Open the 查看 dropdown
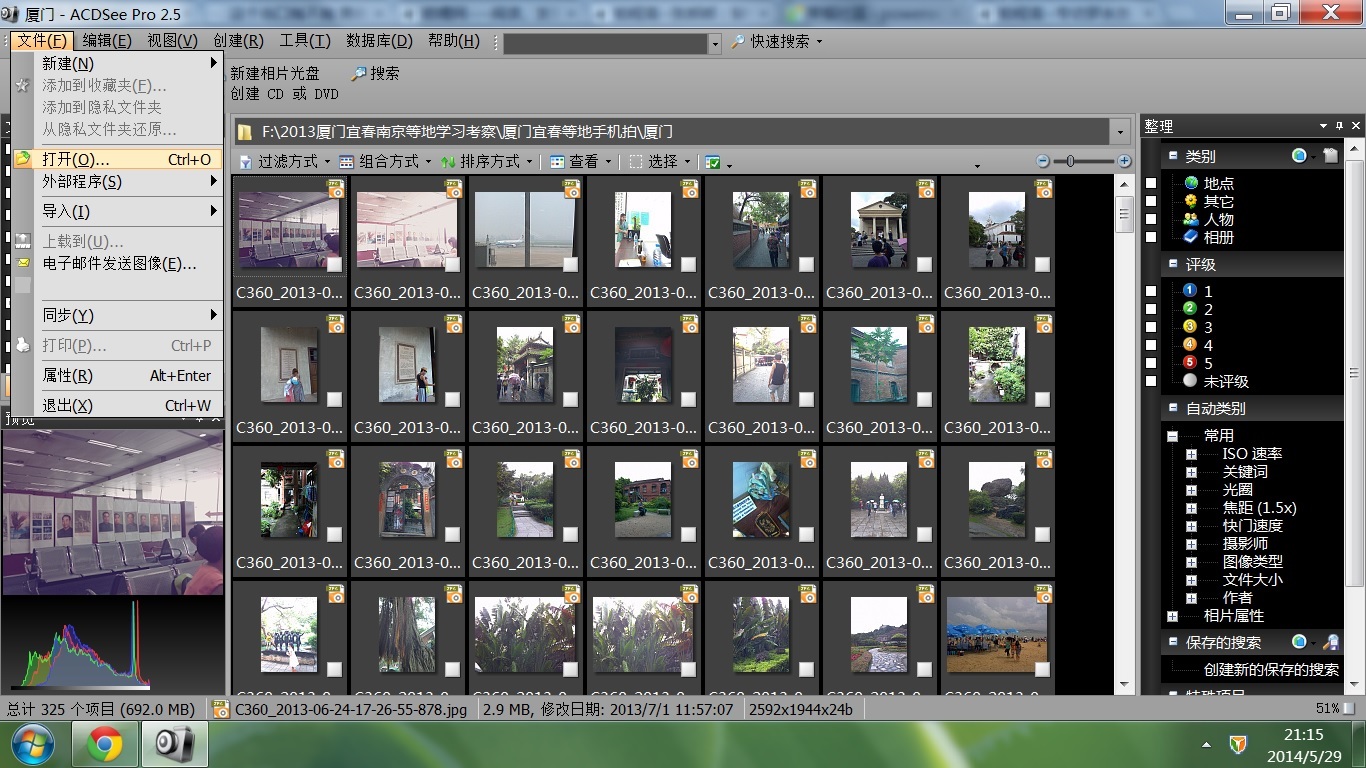The height and width of the screenshot is (768, 1366). tap(581, 161)
